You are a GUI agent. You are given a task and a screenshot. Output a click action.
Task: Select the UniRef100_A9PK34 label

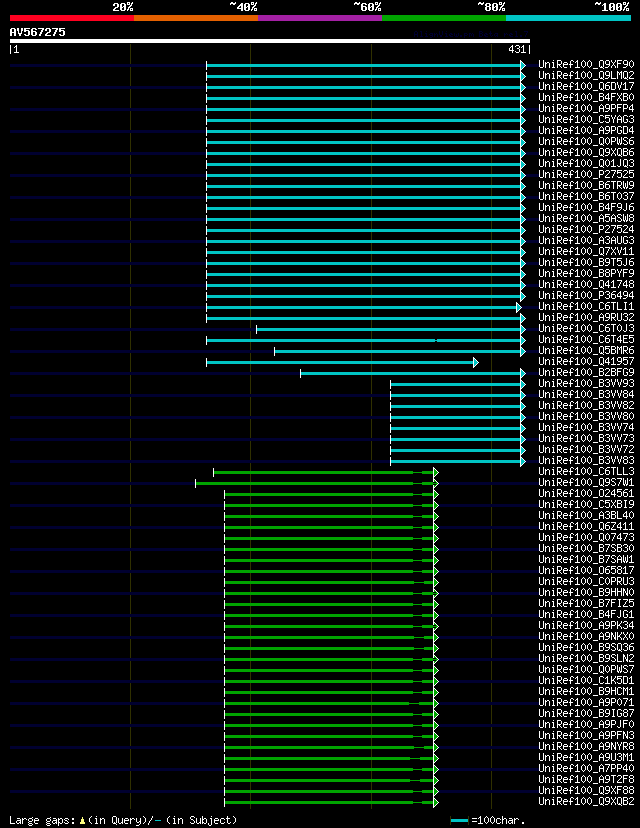click(586, 625)
